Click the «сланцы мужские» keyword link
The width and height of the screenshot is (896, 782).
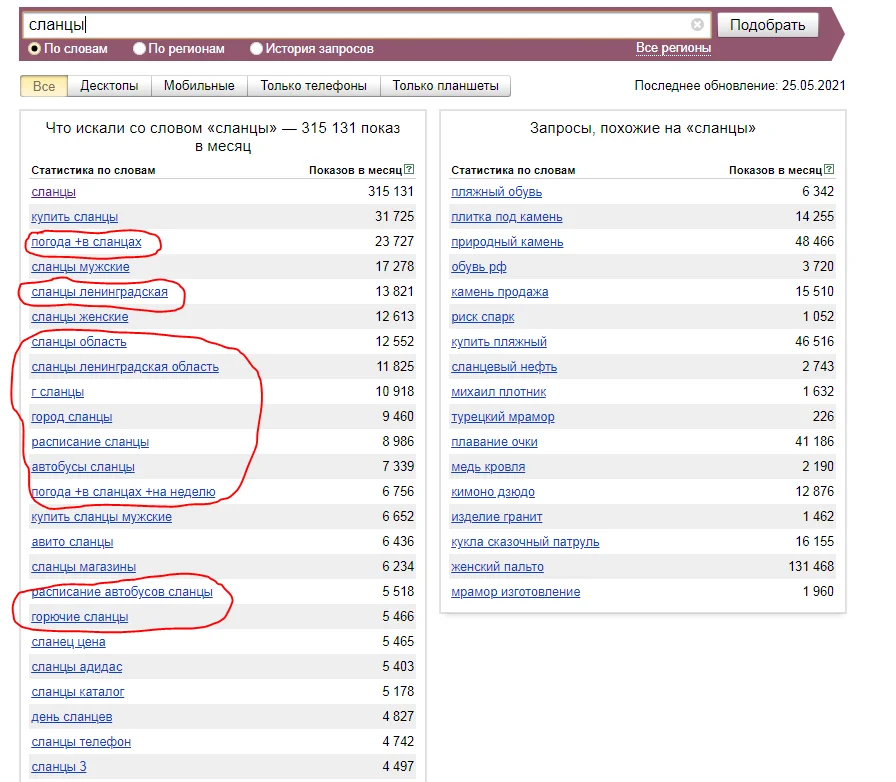click(x=80, y=267)
